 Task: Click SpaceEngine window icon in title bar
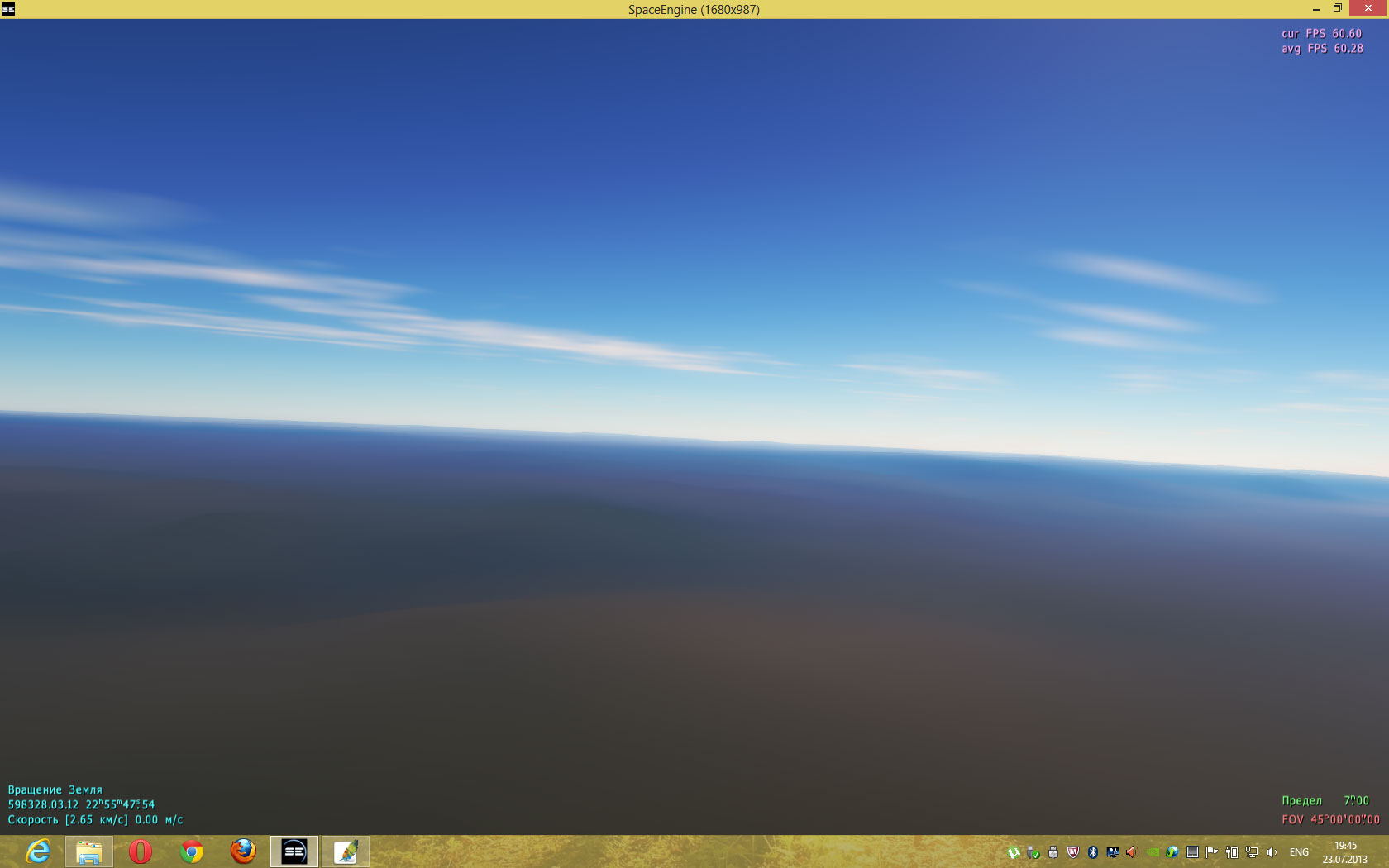(x=8, y=9)
